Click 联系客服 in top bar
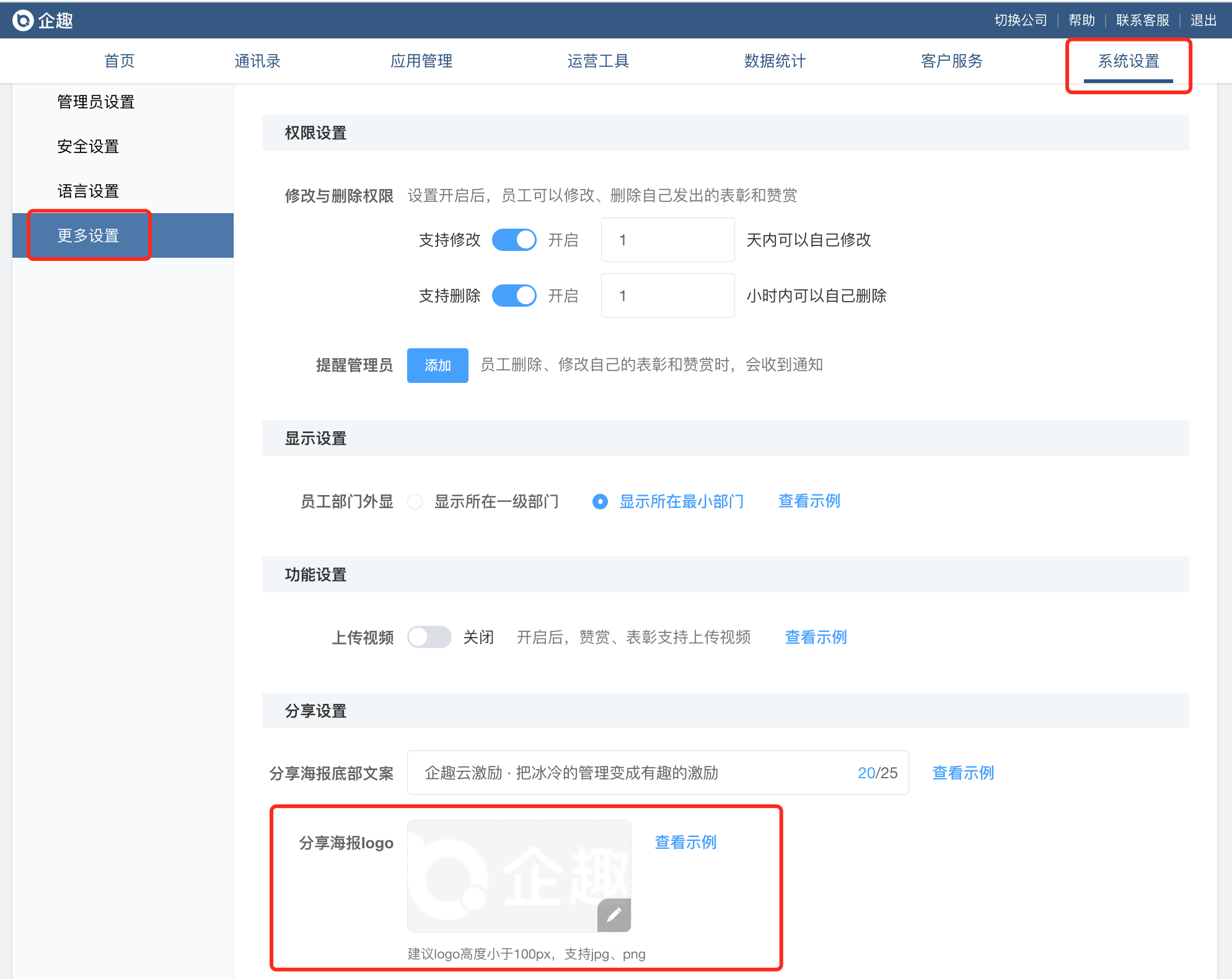1232x979 pixels. pyautogui.click(x=1142, y=20)
